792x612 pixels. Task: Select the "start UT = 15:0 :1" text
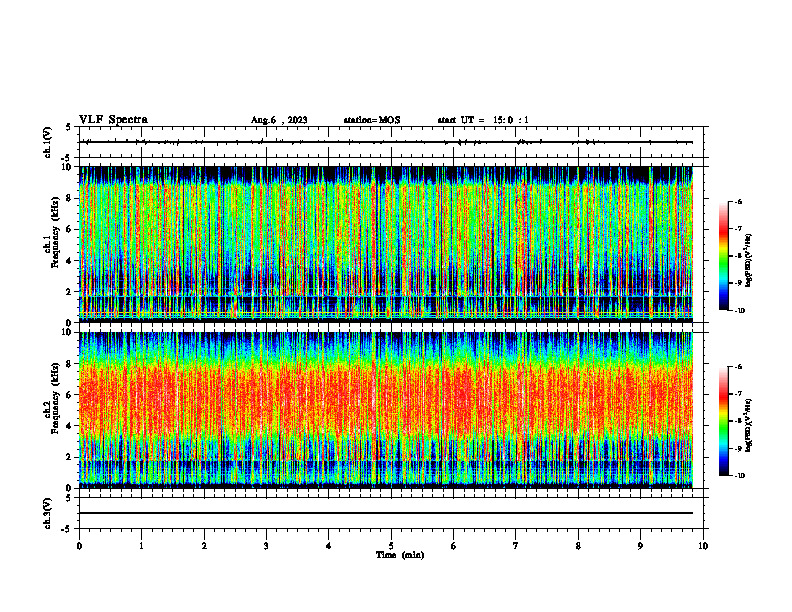pos(483,120)
